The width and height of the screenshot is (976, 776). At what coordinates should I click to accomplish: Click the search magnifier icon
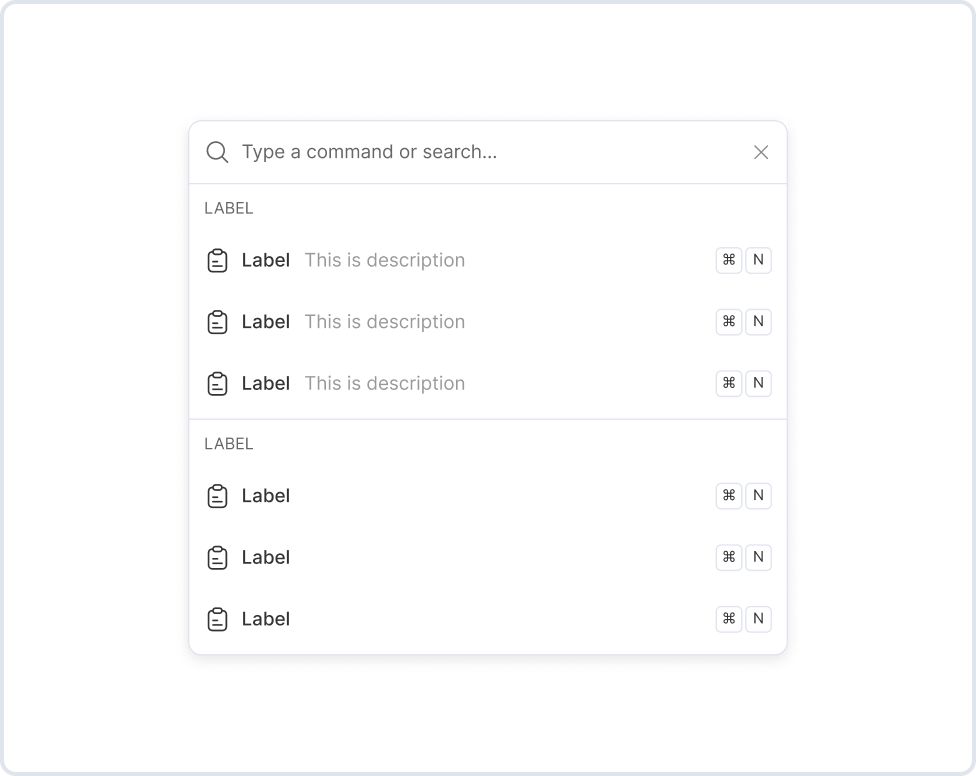coord(217,152)
